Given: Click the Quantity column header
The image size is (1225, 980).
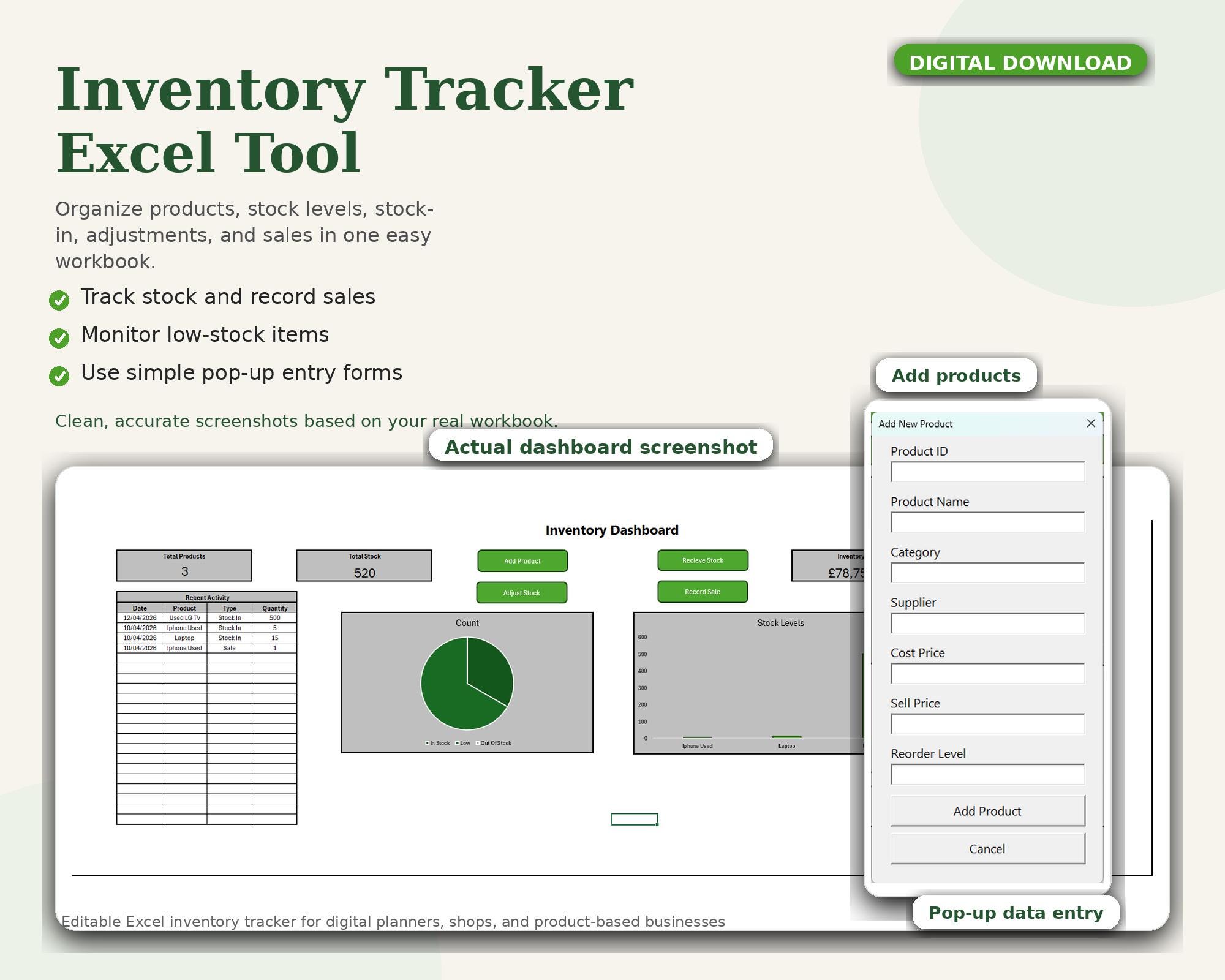Looking at the screenshot, I should point(274,608).
